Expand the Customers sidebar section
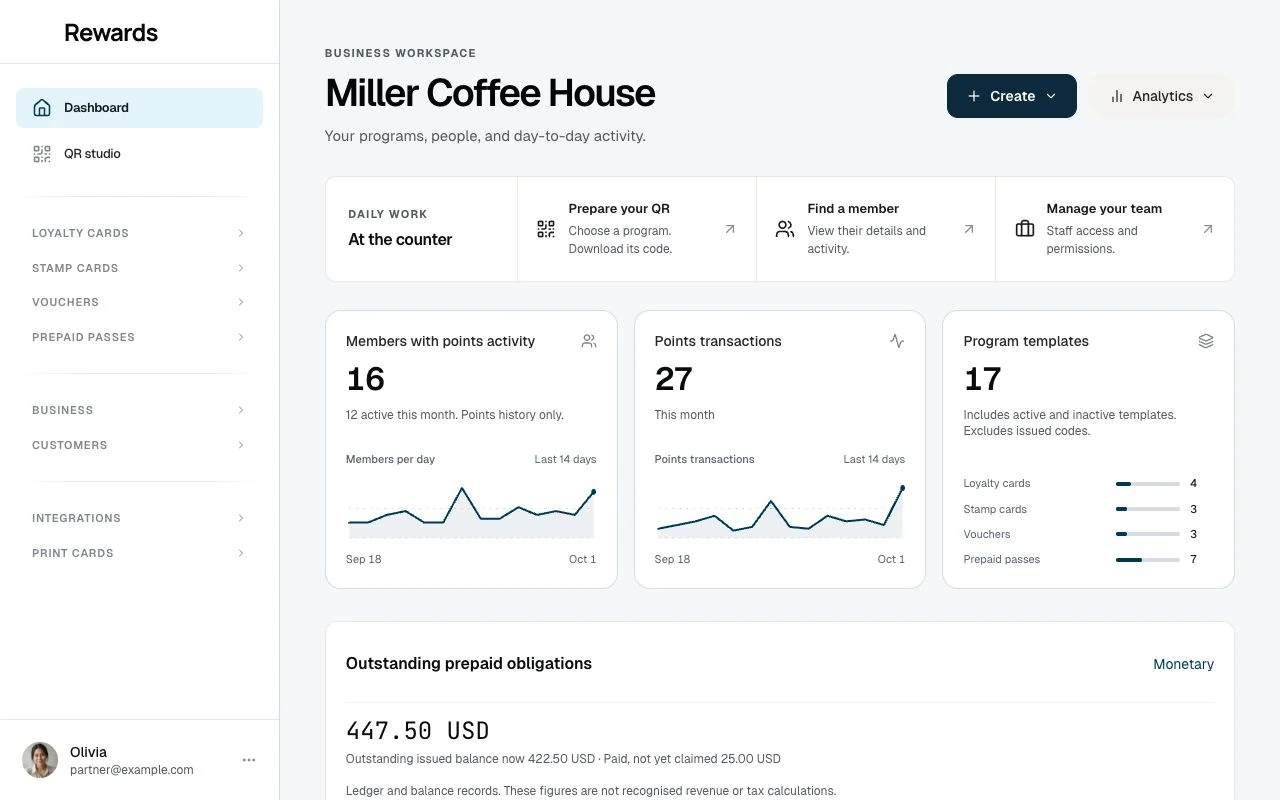The width and height of the screenshot is (1280, 800). 139,445
